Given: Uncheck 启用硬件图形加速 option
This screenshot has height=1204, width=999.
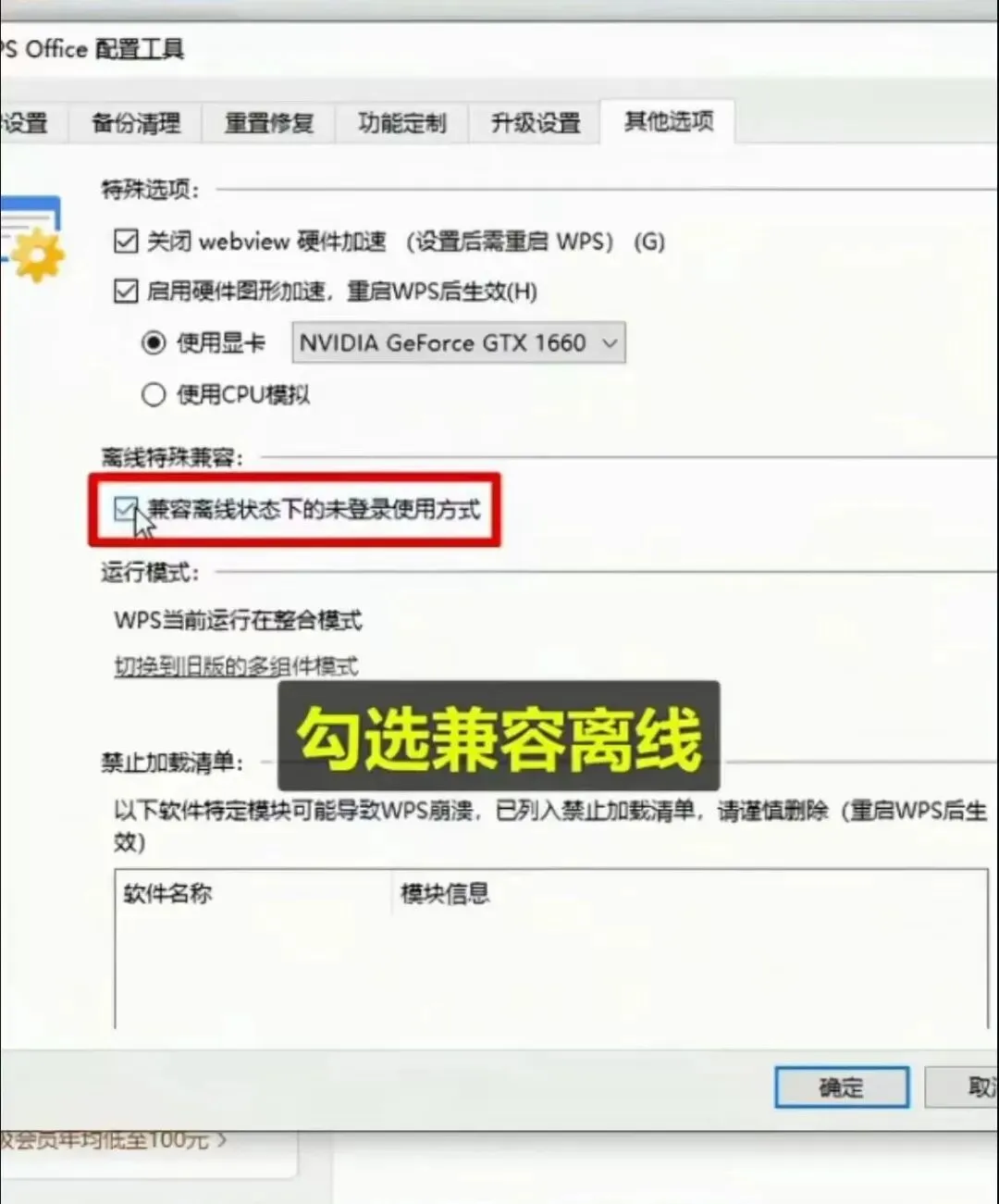Looking at the screenshot, I should click(125, 292).
